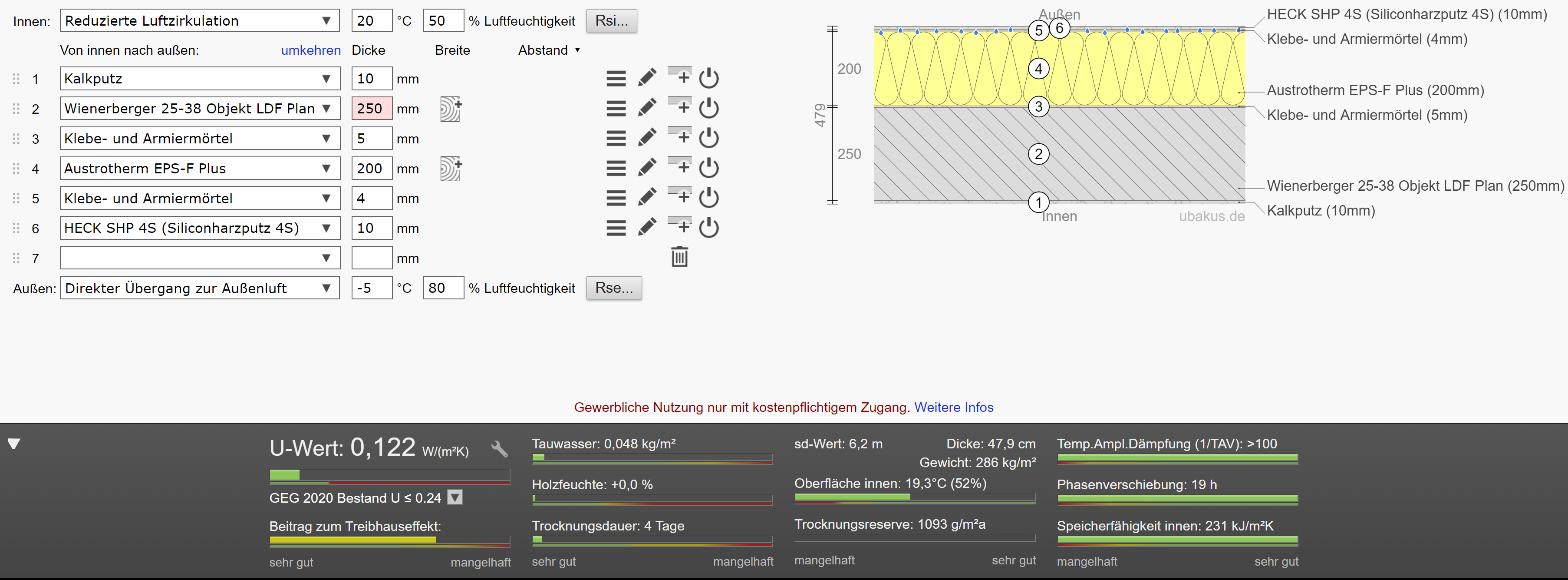Screen dimensions: 1568x580
Task: Click the pencil edit icon for Kalkputz layer
Action: 647,78
